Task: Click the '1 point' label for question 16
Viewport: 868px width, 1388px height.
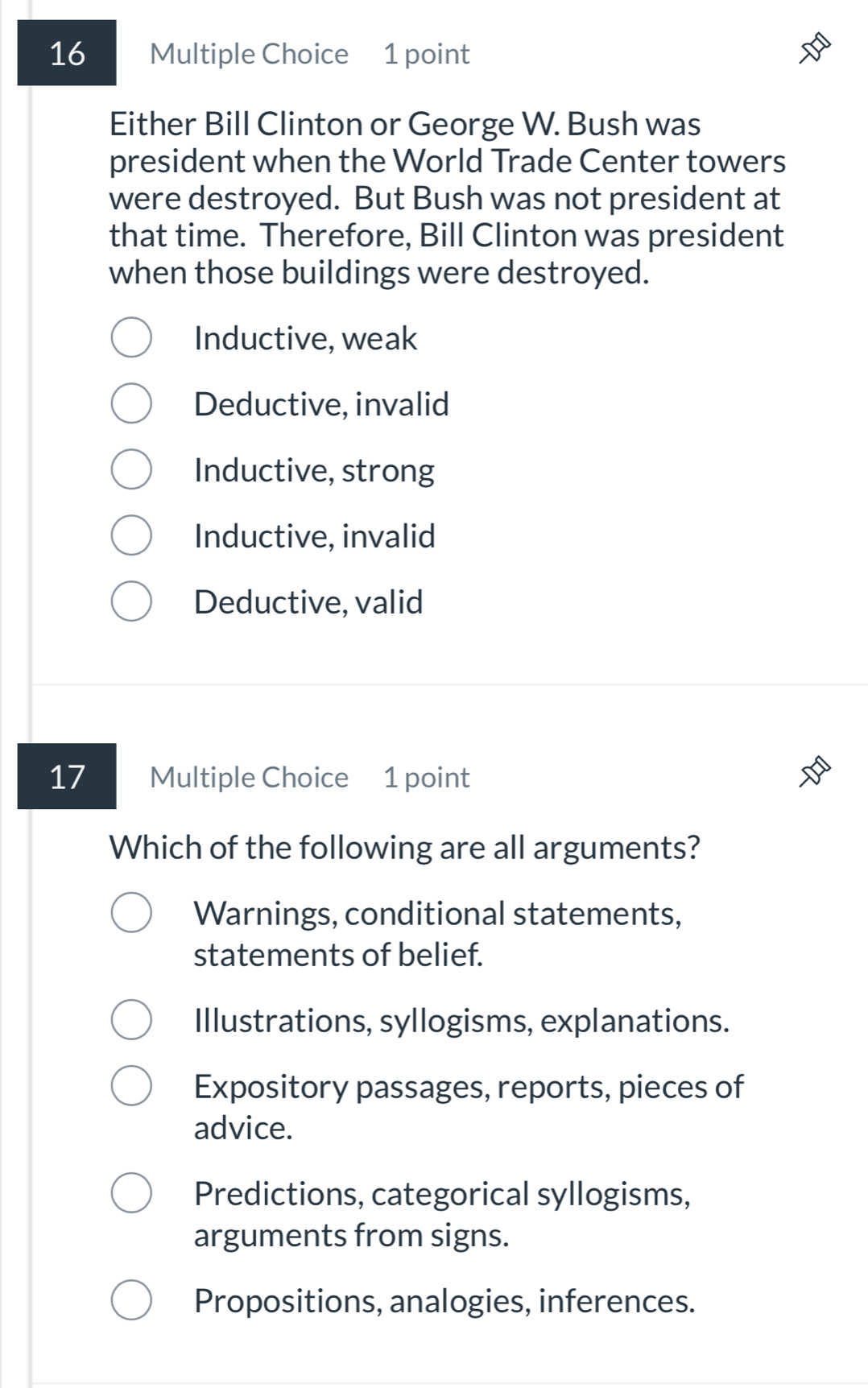Action: [x=426, y=54]
